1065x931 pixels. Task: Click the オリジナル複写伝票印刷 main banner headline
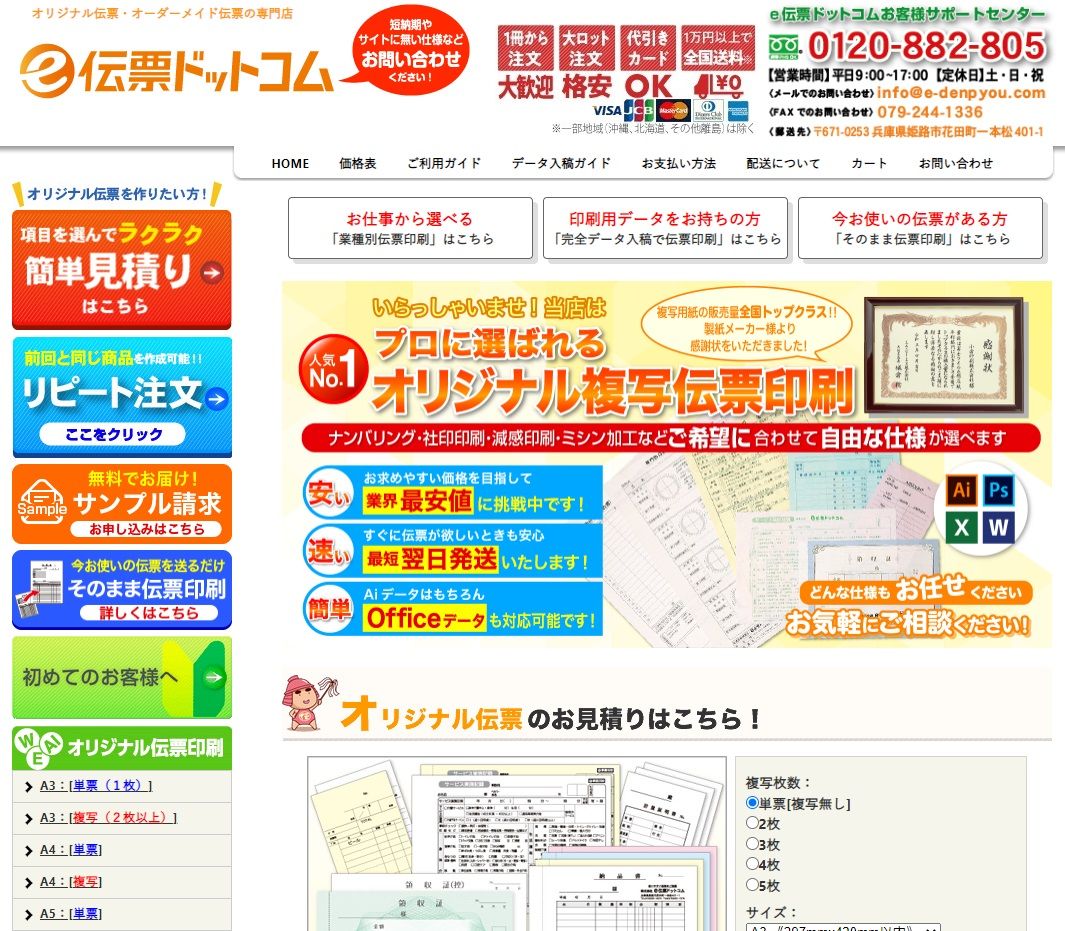tap(612, 390)
